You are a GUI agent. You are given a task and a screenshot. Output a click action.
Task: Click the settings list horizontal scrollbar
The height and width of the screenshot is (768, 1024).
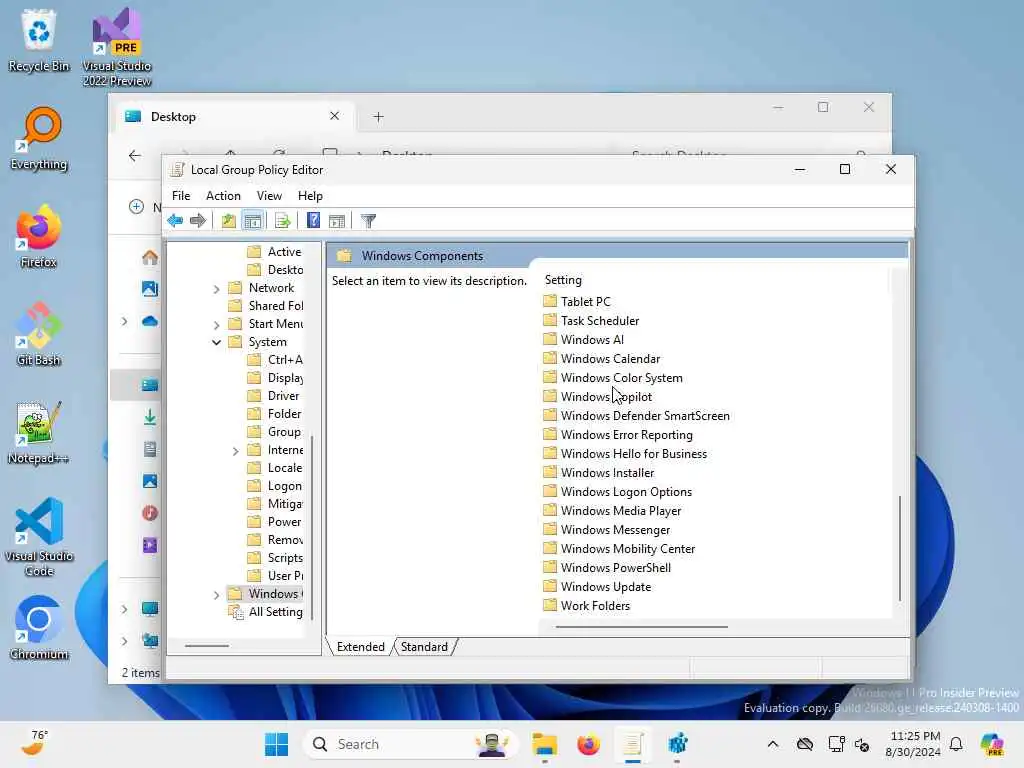(x=641, y=627)
